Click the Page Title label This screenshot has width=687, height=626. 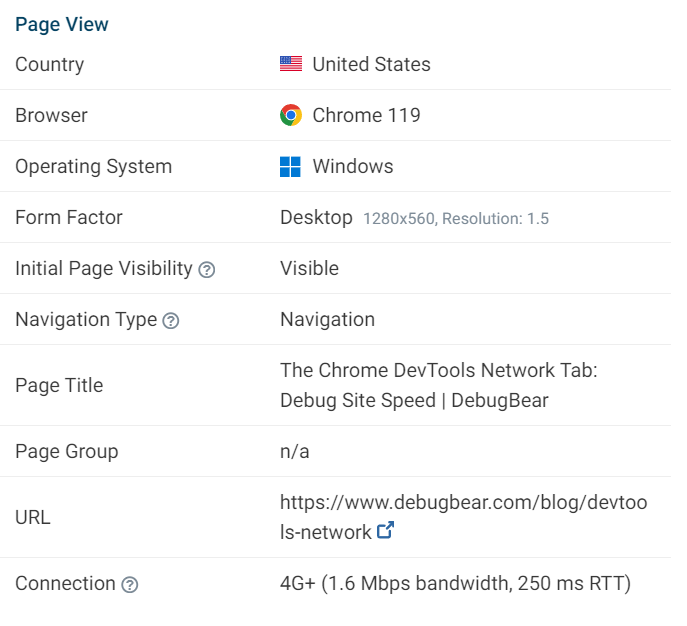pos(59,386)
